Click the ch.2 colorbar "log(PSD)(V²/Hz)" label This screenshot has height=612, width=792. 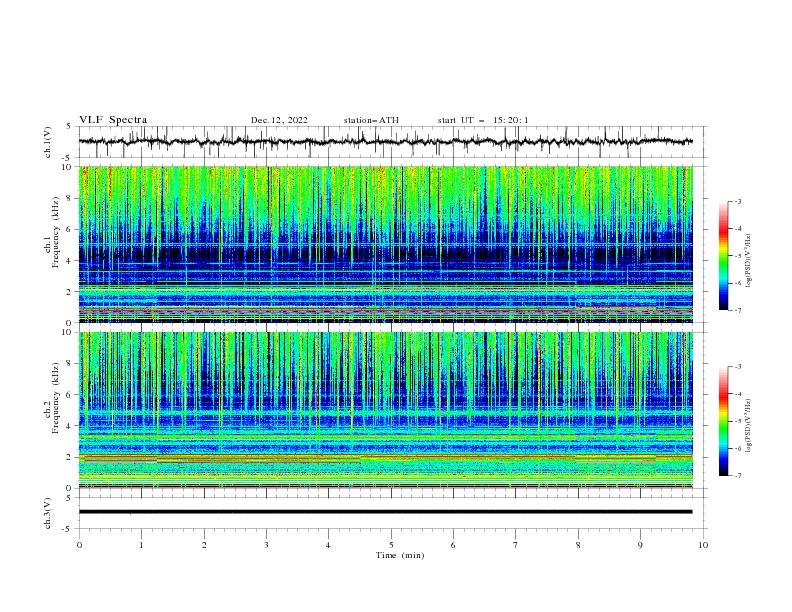pyautogui.click(x=749, y=426)
